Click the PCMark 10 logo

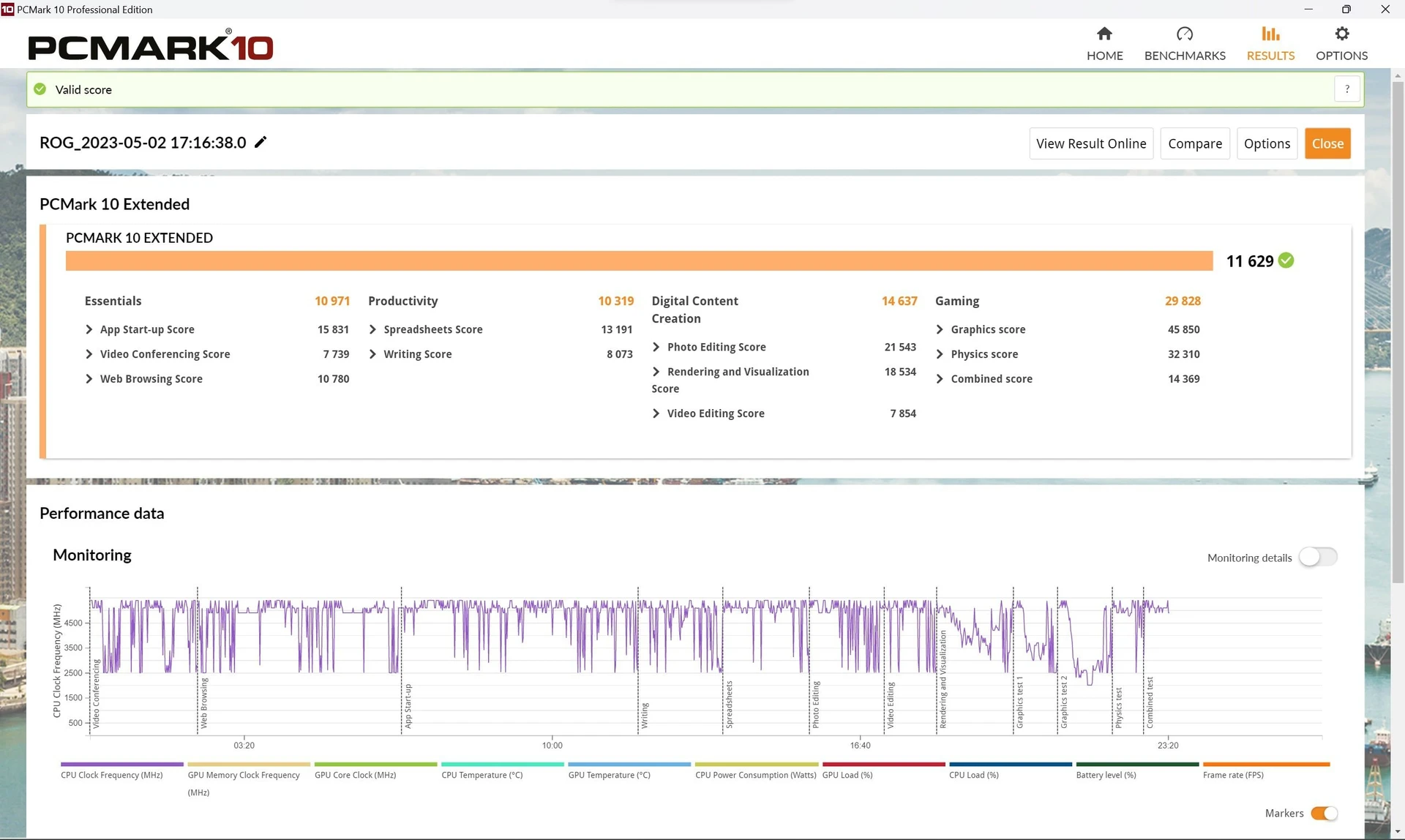point(150,45)
